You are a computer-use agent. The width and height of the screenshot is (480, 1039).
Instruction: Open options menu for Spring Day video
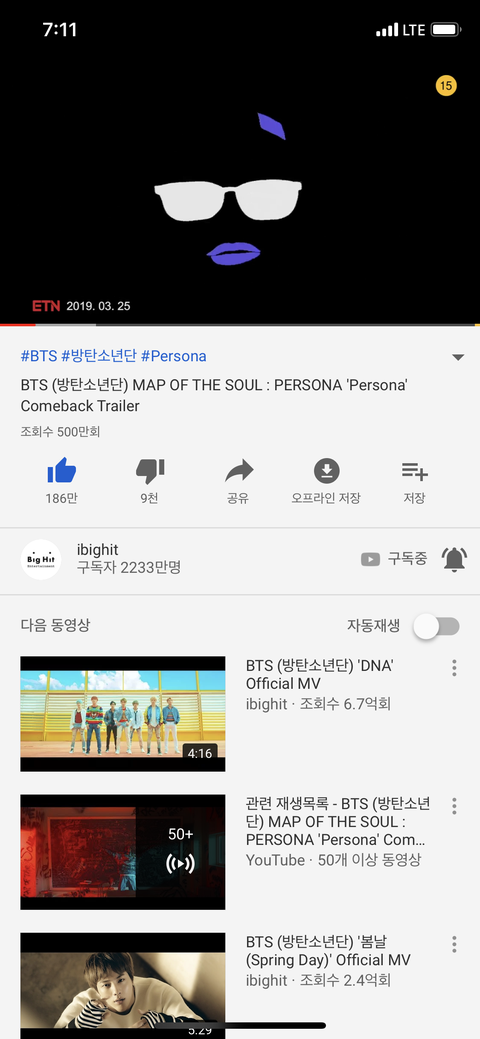tap(454, 944)
